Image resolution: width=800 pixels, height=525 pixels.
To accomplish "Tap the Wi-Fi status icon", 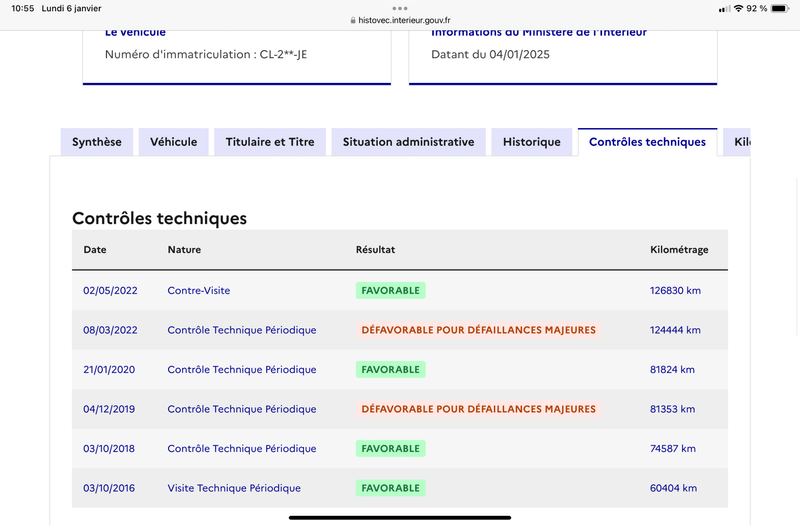I will 738,9.
